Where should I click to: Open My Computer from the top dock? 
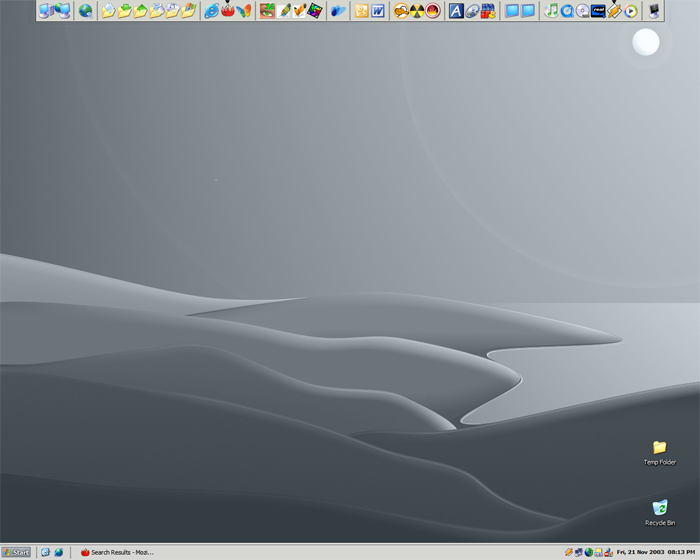click(45, 11)
